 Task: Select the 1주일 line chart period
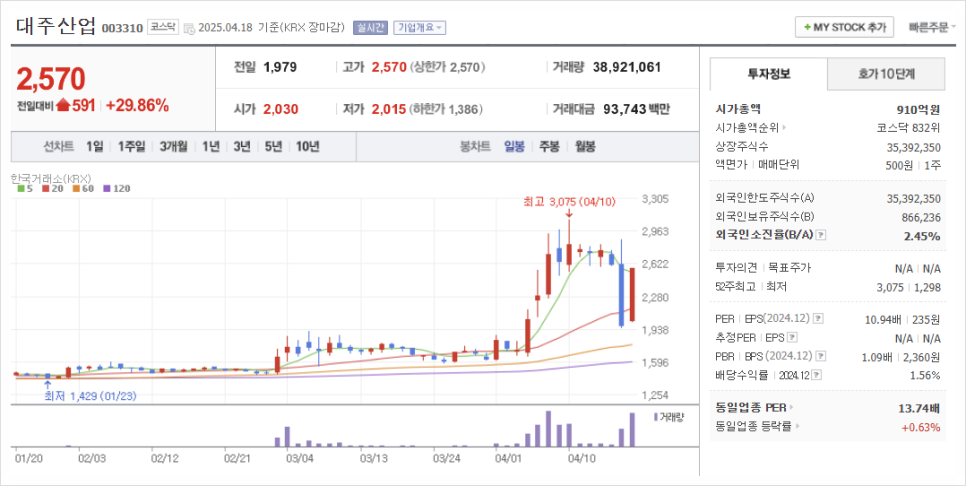coord(131,147)
